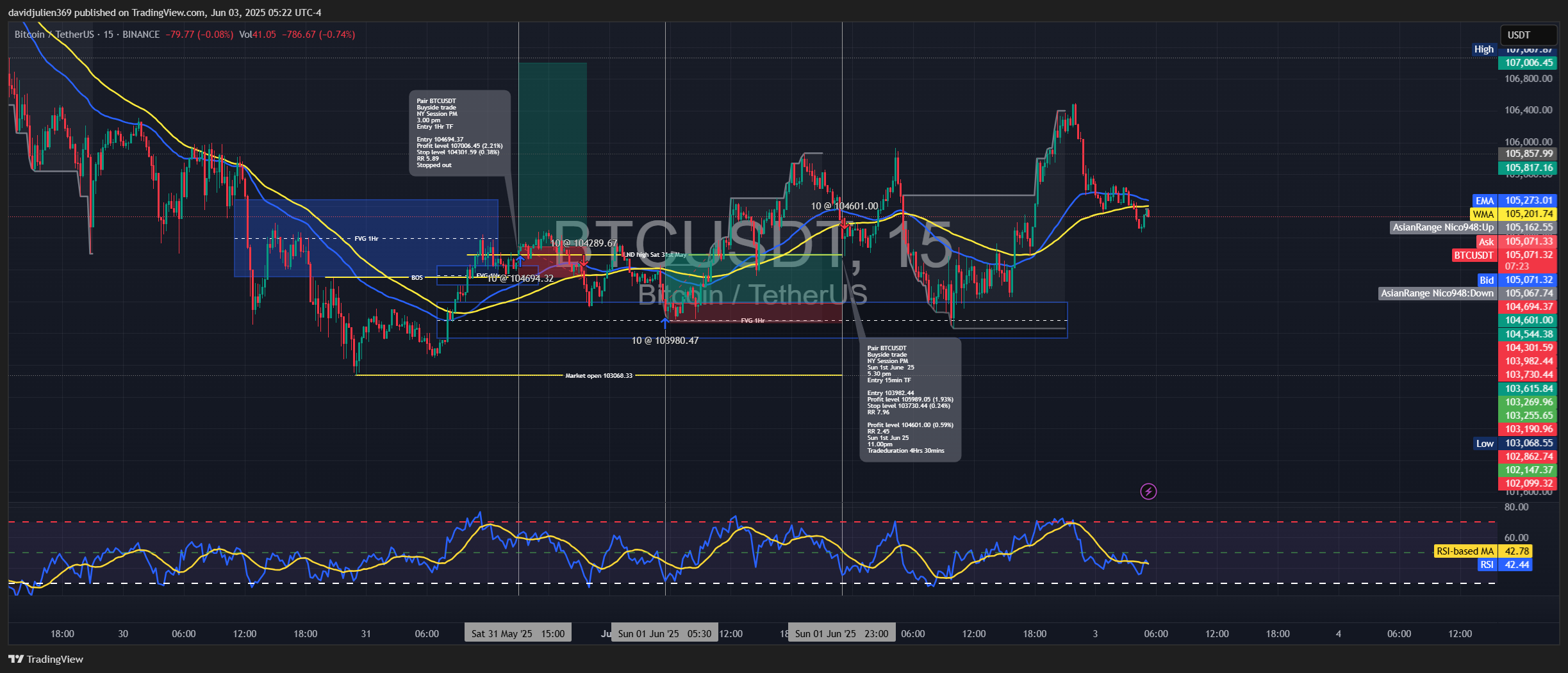Click the blue RSI 42.44 label
The height and width of the screenshot is (673, 1568).
pyautogui.click(x=1505, y=565)
